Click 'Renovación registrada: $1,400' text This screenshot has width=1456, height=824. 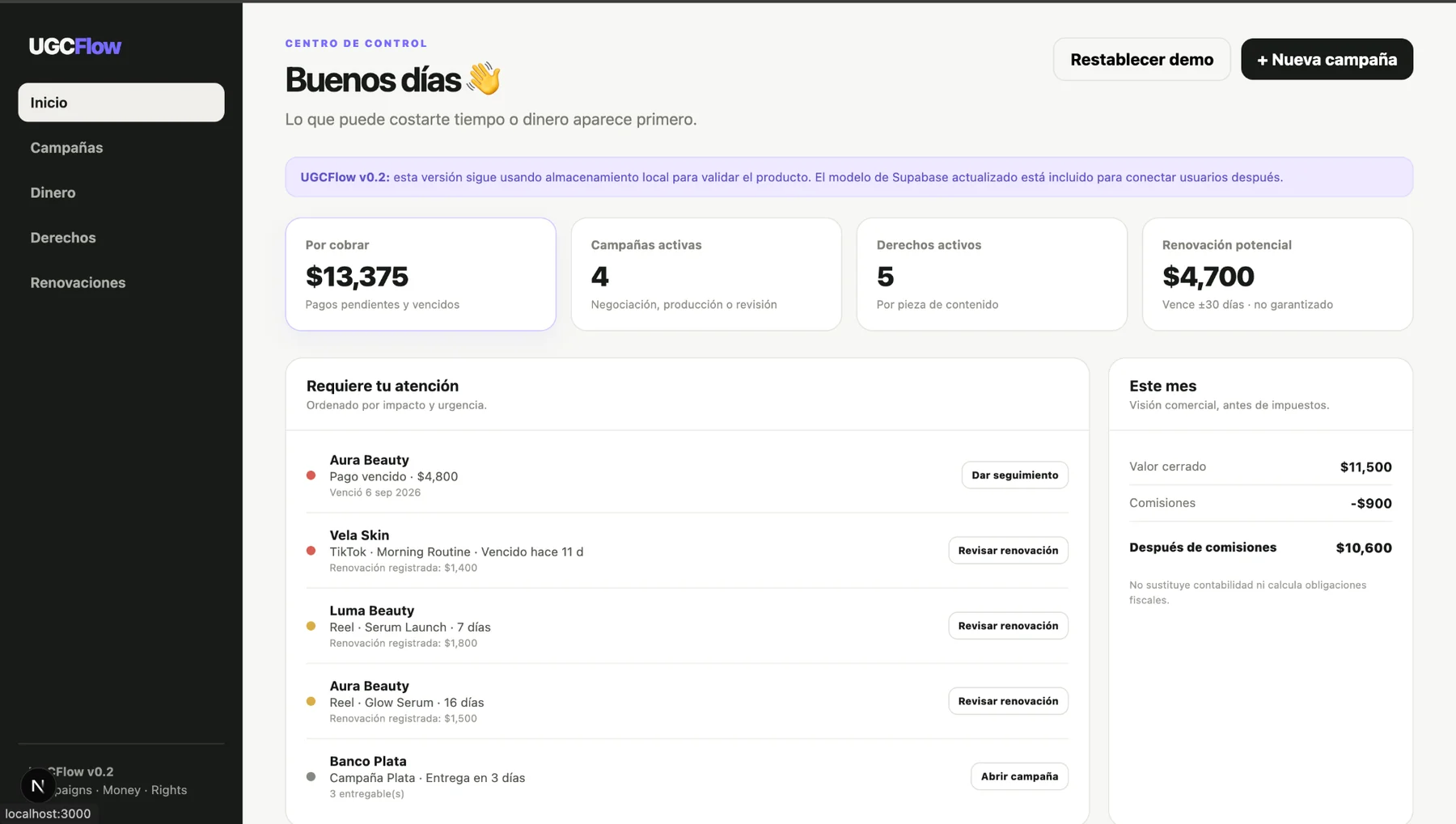click(403, 568)
